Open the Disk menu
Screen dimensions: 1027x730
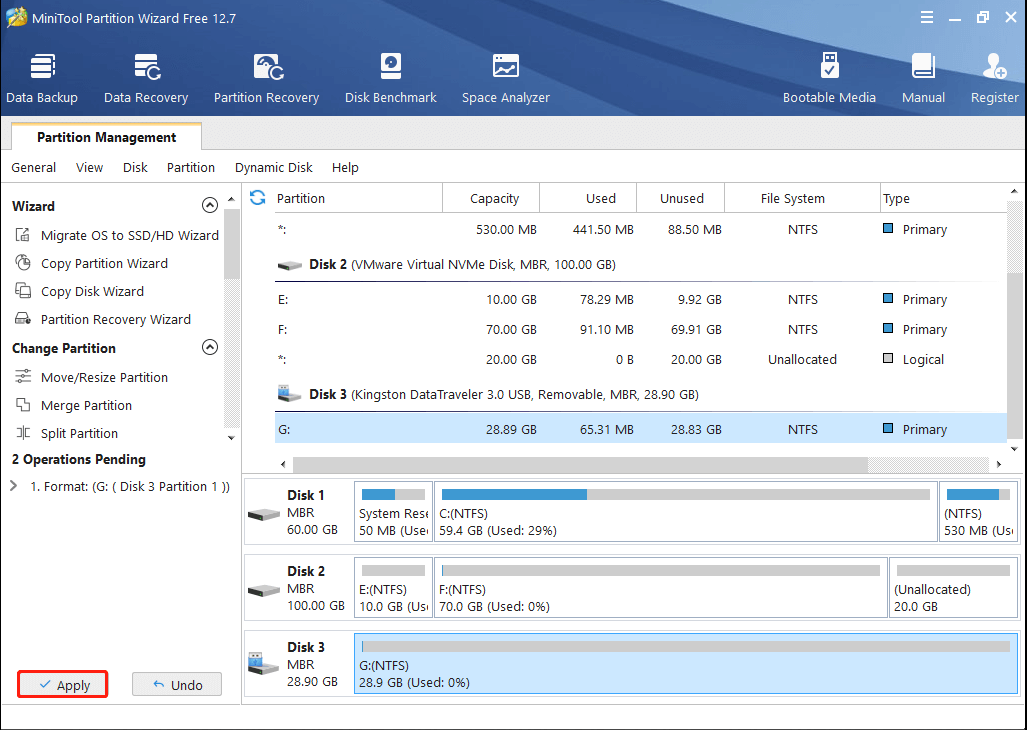[135, 168]
